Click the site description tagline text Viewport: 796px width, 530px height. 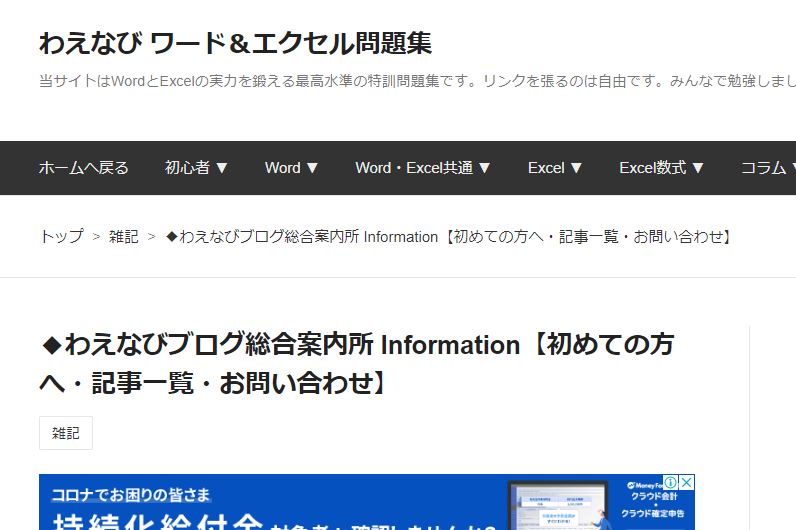click(x=417, y=81)
